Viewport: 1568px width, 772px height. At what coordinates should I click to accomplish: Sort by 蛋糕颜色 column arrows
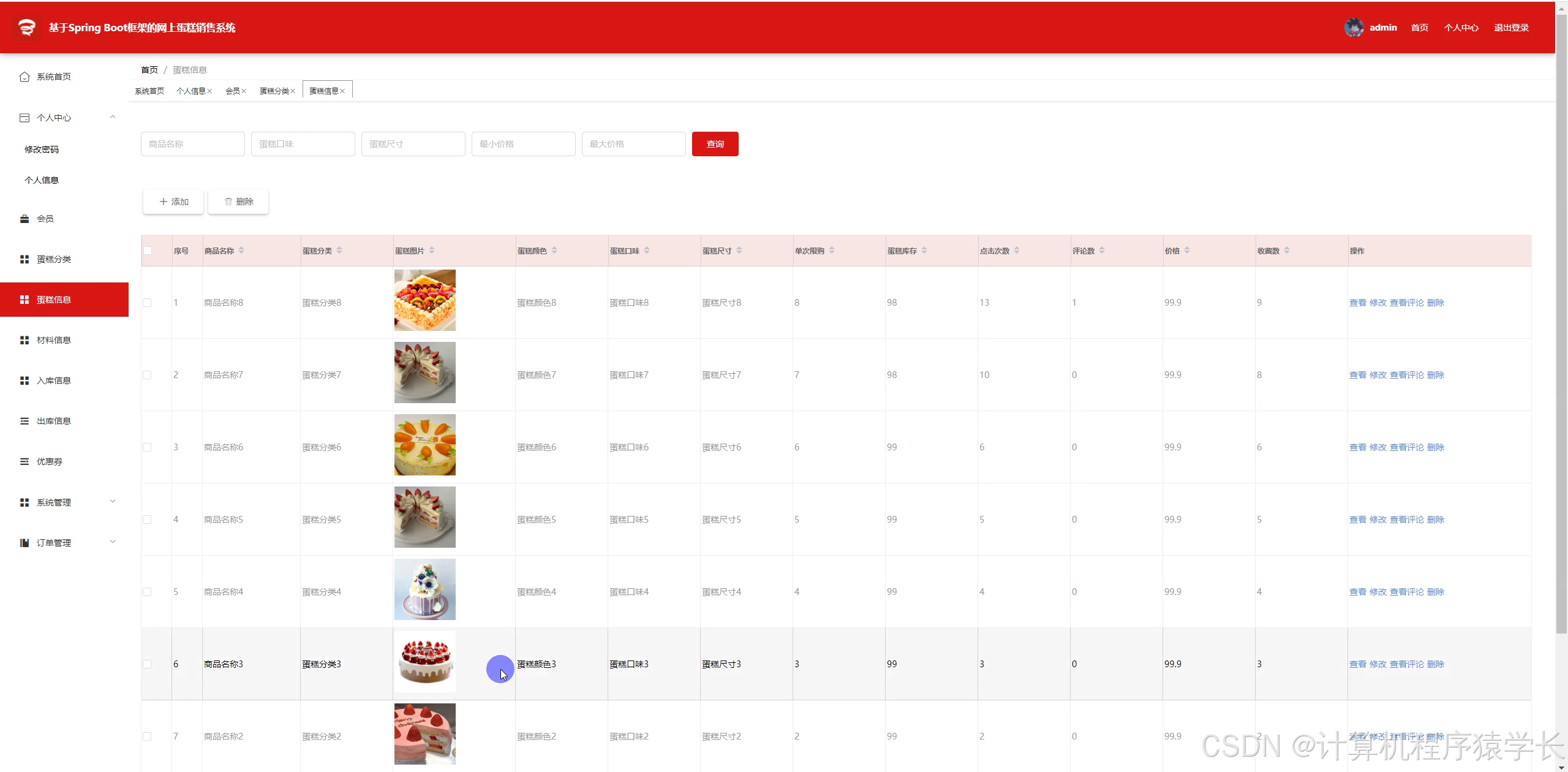[x=554, y=251]
